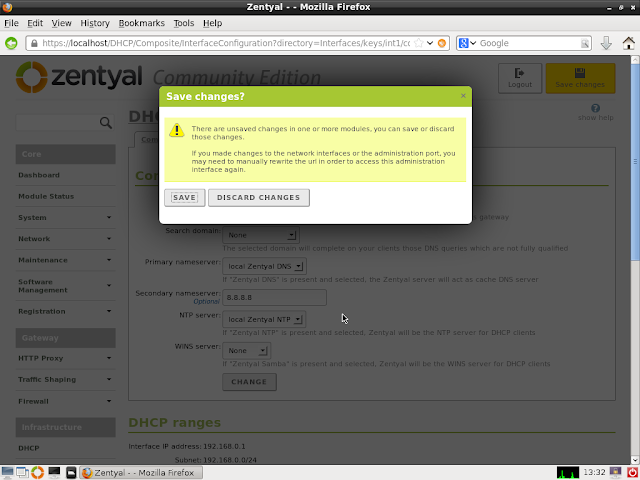Click the Logout button
This screenshot has width=640, height=480.
pos(520,78)
